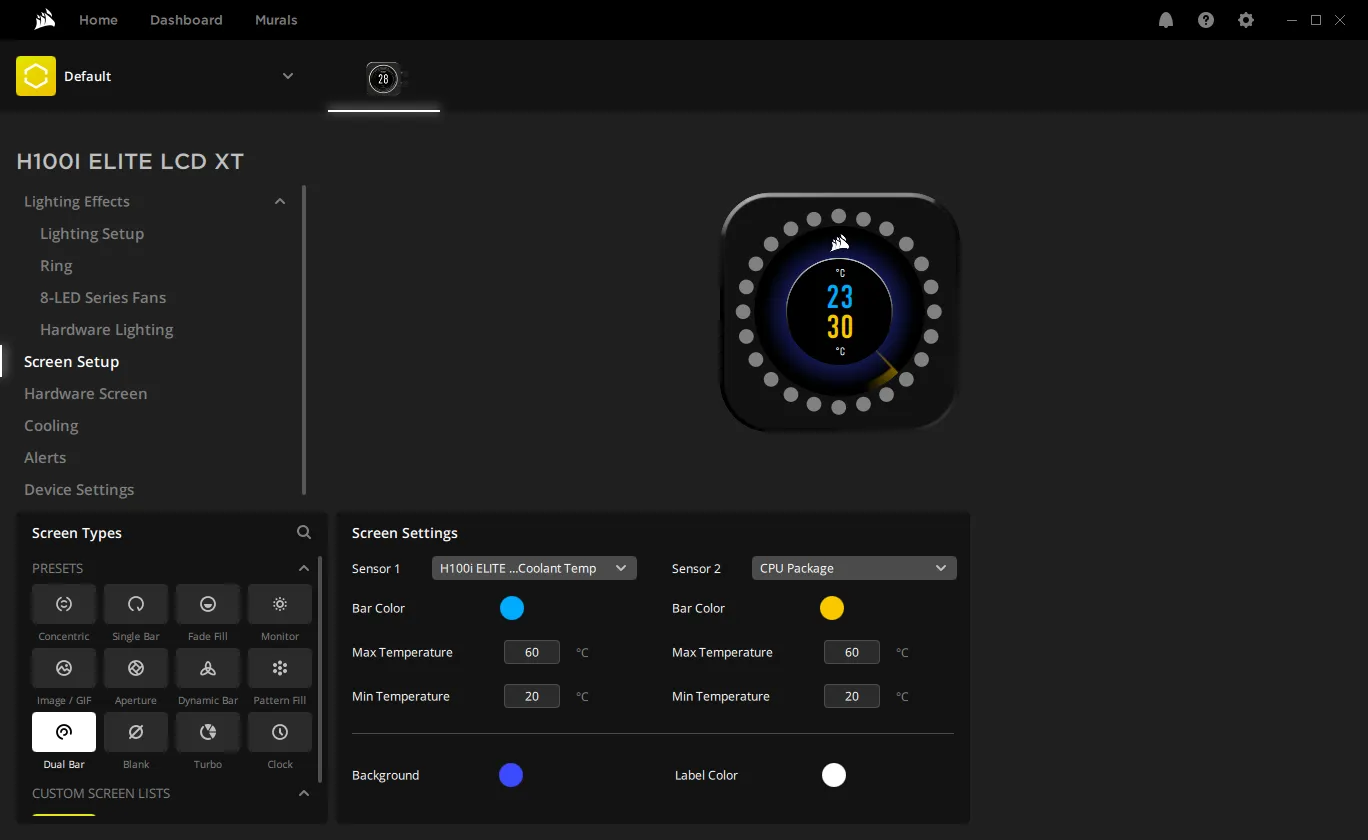This screenshot has width=1368, height=840.
Task: Select the Dynamic Bar screen preset
Action: 208,668
